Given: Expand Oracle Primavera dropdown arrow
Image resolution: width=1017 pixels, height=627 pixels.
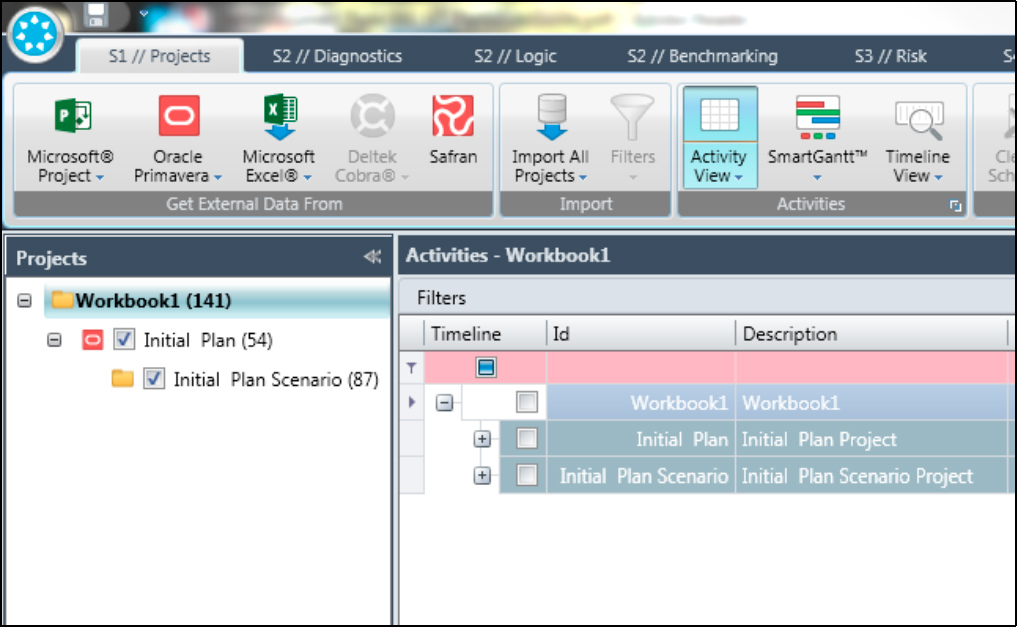Looking at the screenshot, I should tap(218, 177).
